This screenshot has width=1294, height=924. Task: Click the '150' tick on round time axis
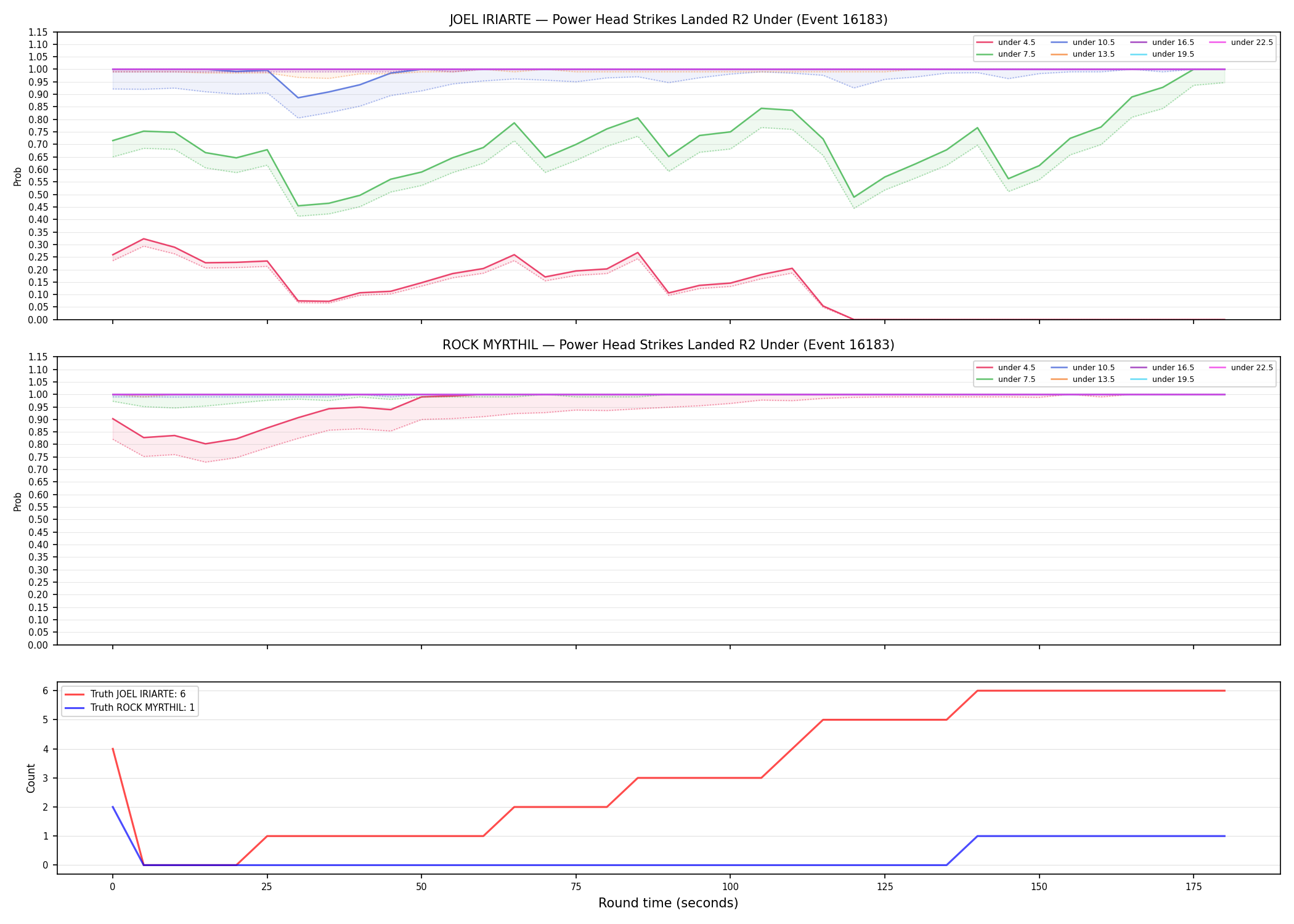point(1039,887)
